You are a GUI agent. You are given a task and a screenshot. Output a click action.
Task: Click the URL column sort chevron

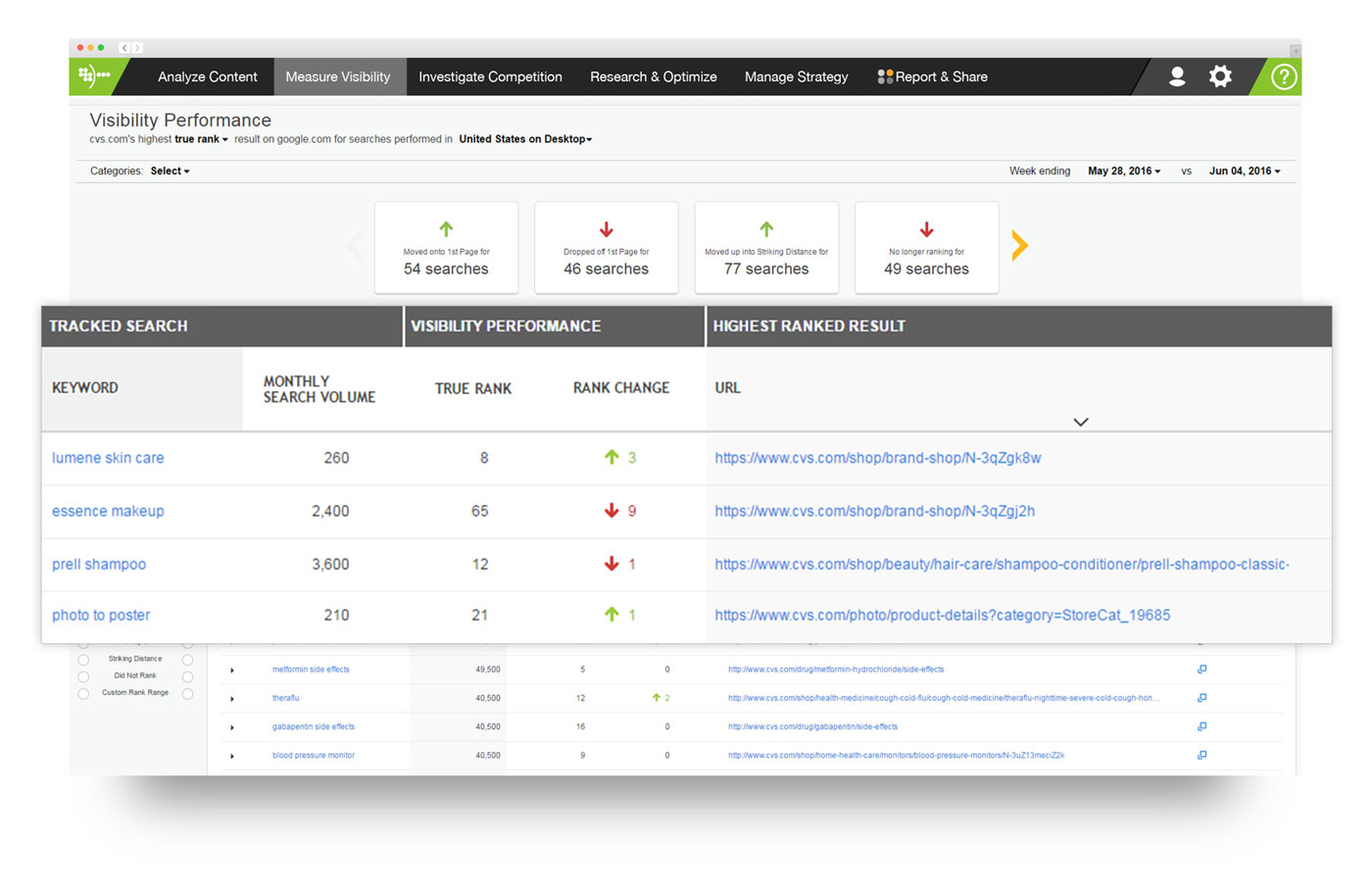[x=1081, y=422]
